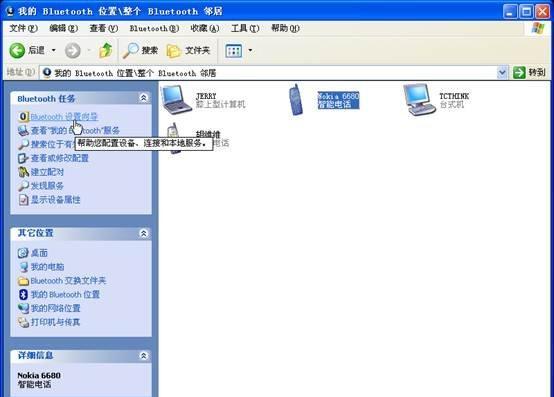This screenshot has width=554, height=397.
Task: Collapse the Bluetooth 任务 panel
Action: (143, 98)
